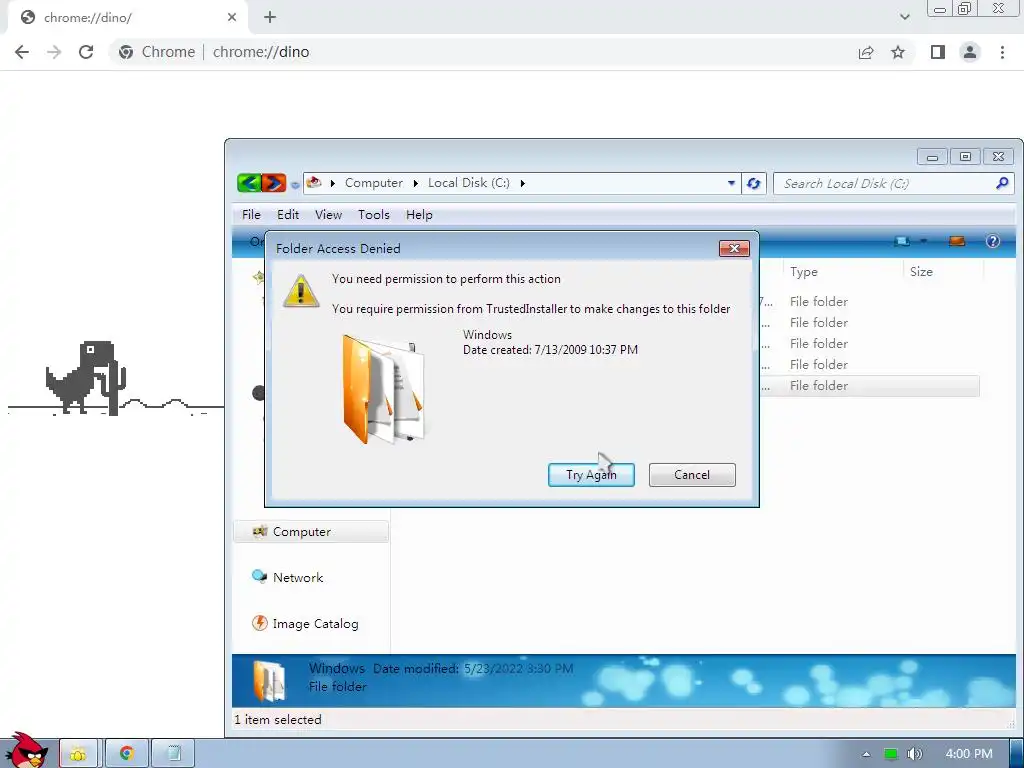Select Image Catalog in navigation pane
Viewport: 1024px width, 768px height.
point(315,624)
